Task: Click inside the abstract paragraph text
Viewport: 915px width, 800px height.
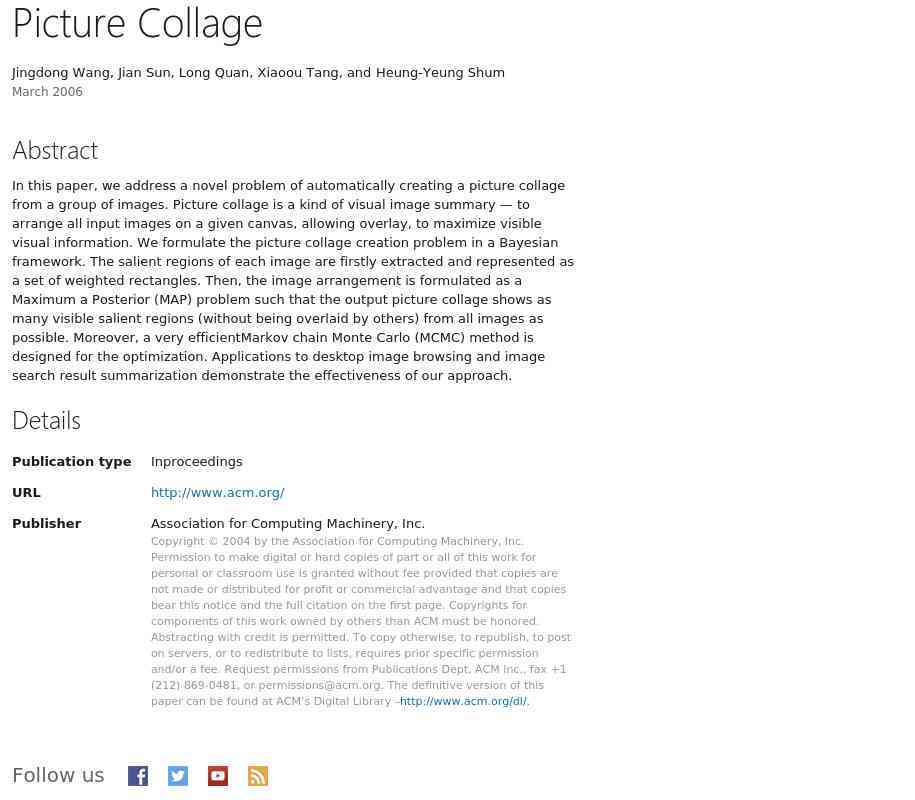Action: [x=290, y=280]
